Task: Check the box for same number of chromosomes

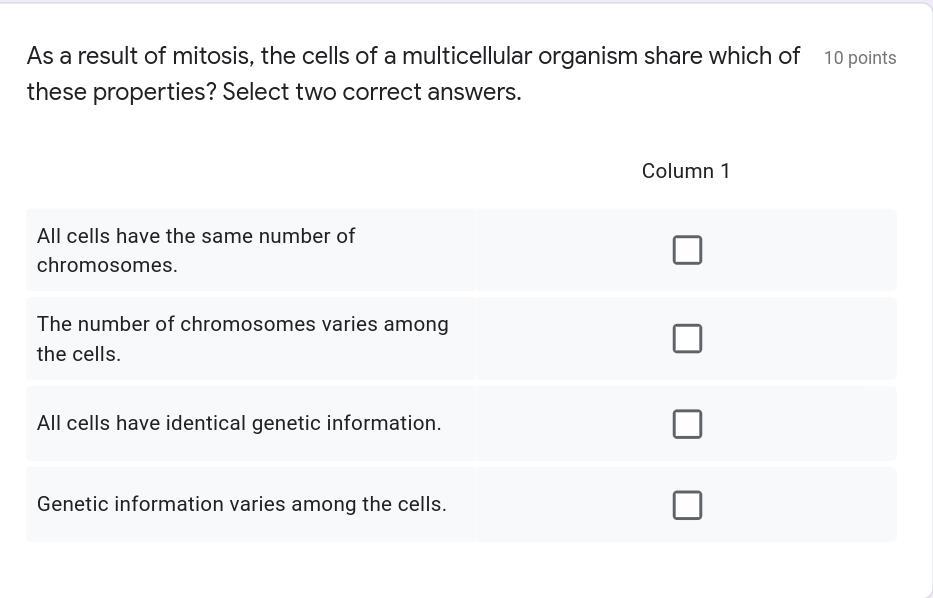Action: pos(687,250)
